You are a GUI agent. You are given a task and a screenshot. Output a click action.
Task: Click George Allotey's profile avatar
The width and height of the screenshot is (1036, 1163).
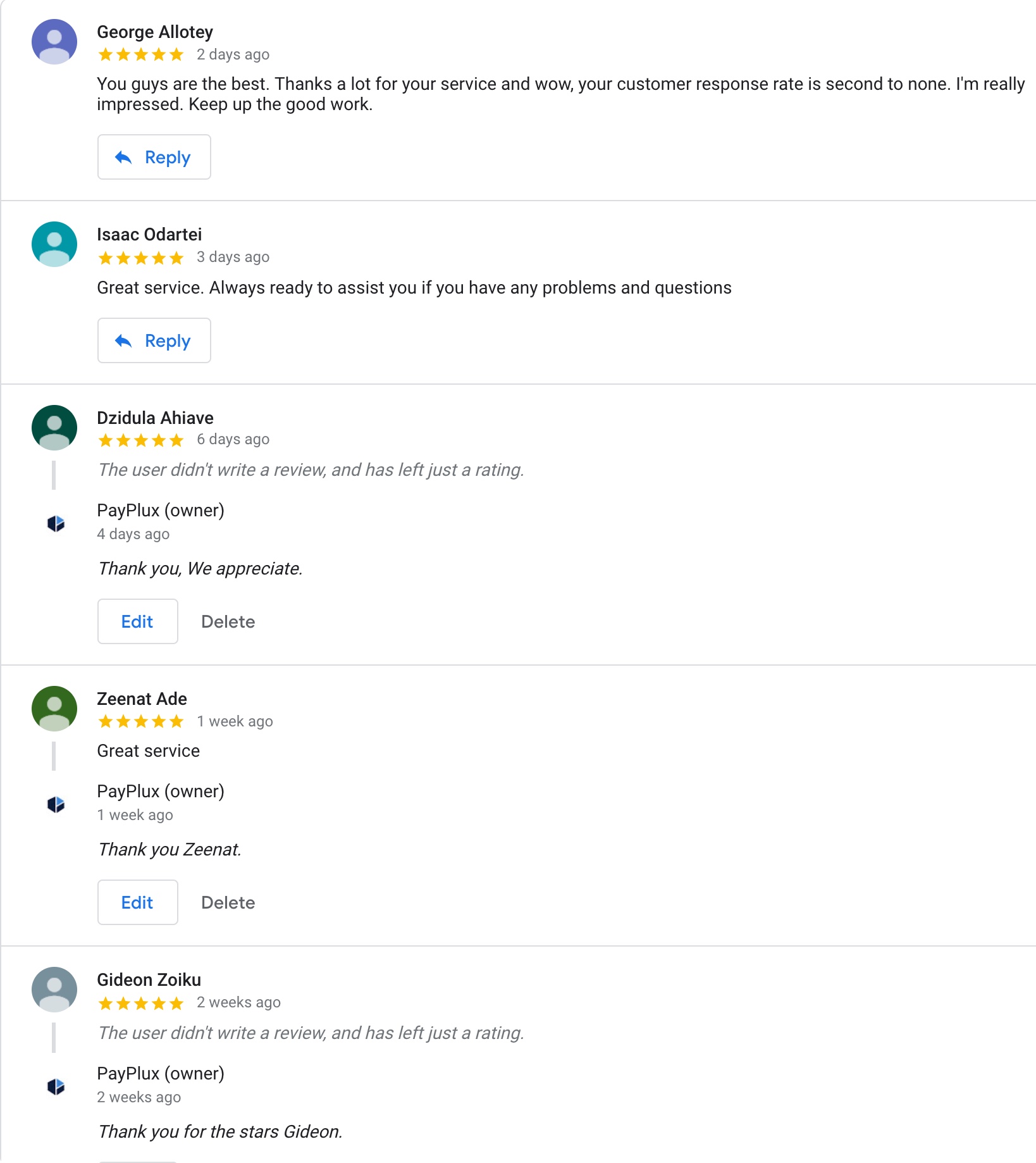click(54, 42)
